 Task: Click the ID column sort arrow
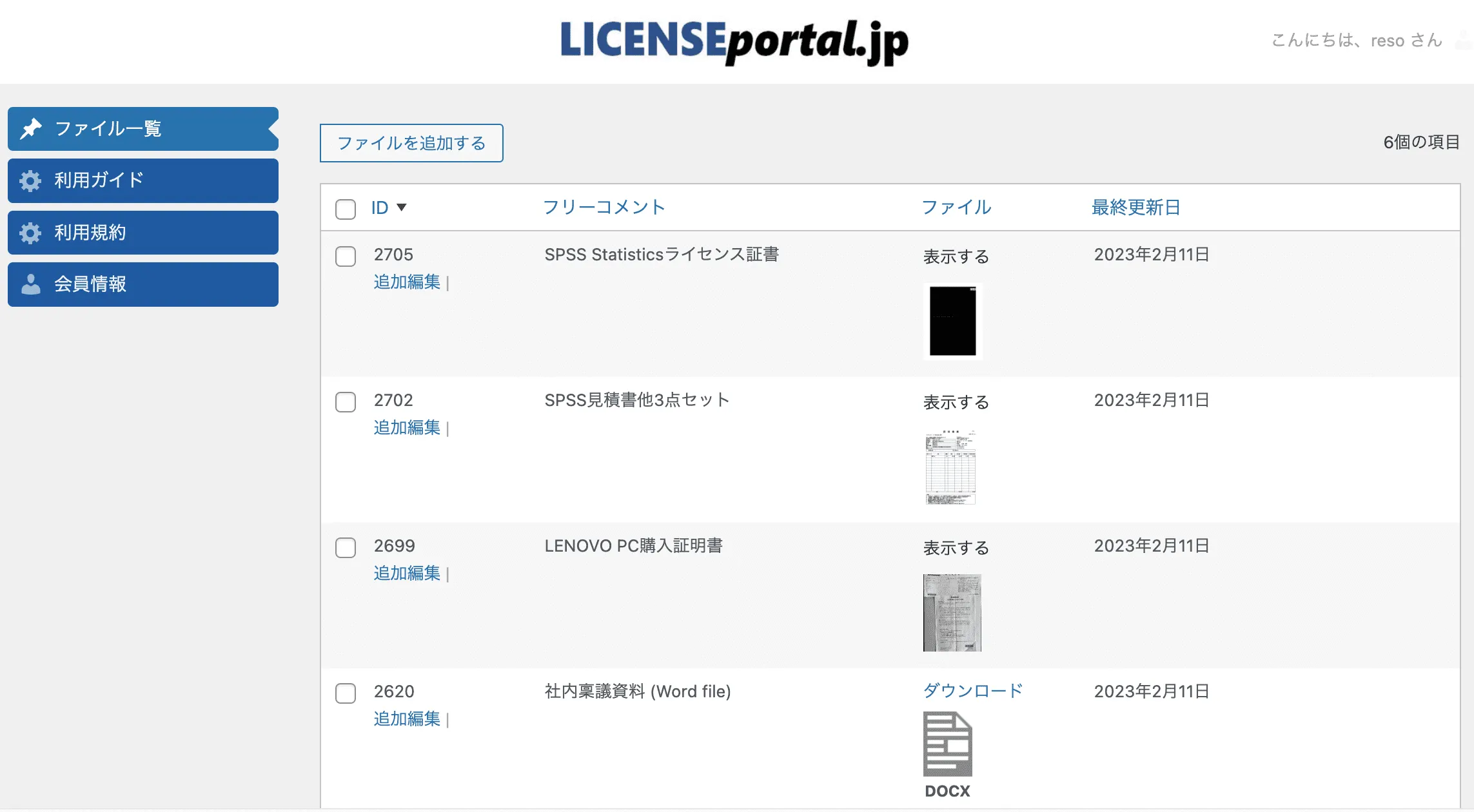click(x=402, y=208)
